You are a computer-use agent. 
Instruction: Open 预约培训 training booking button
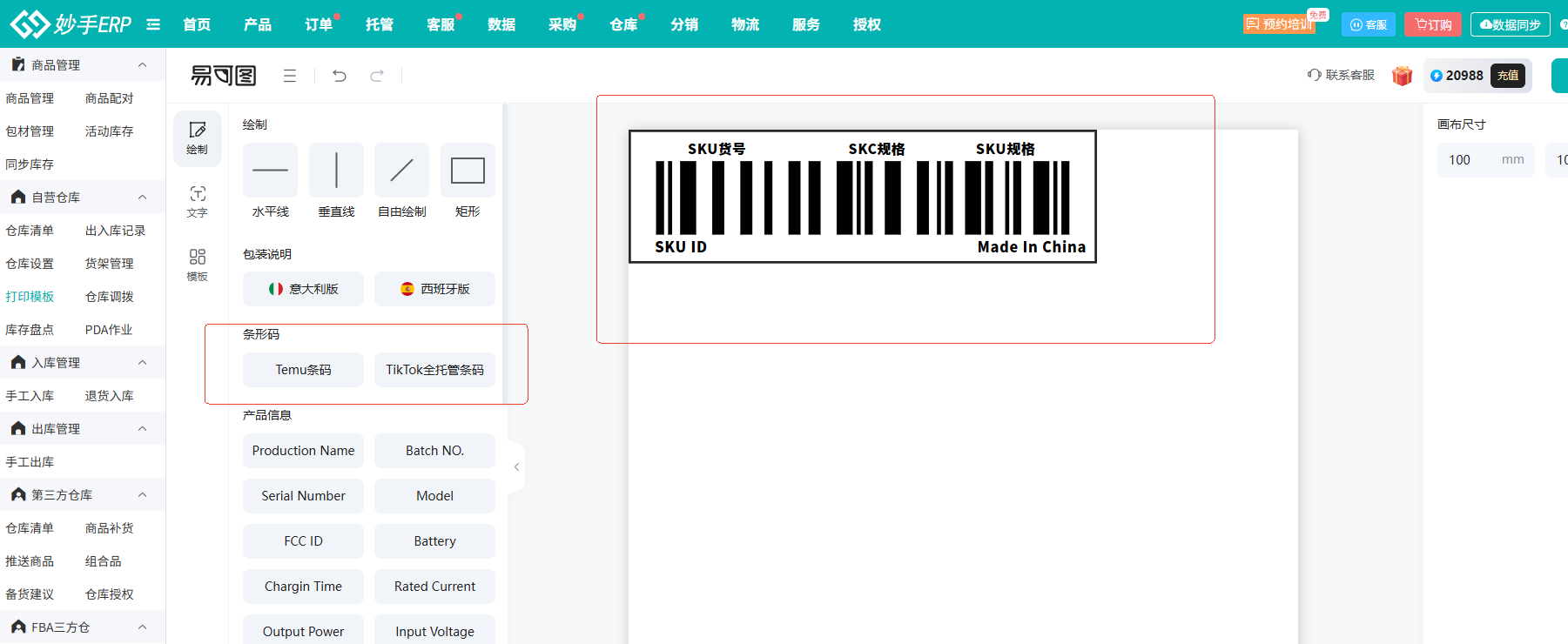[1279, 24]
